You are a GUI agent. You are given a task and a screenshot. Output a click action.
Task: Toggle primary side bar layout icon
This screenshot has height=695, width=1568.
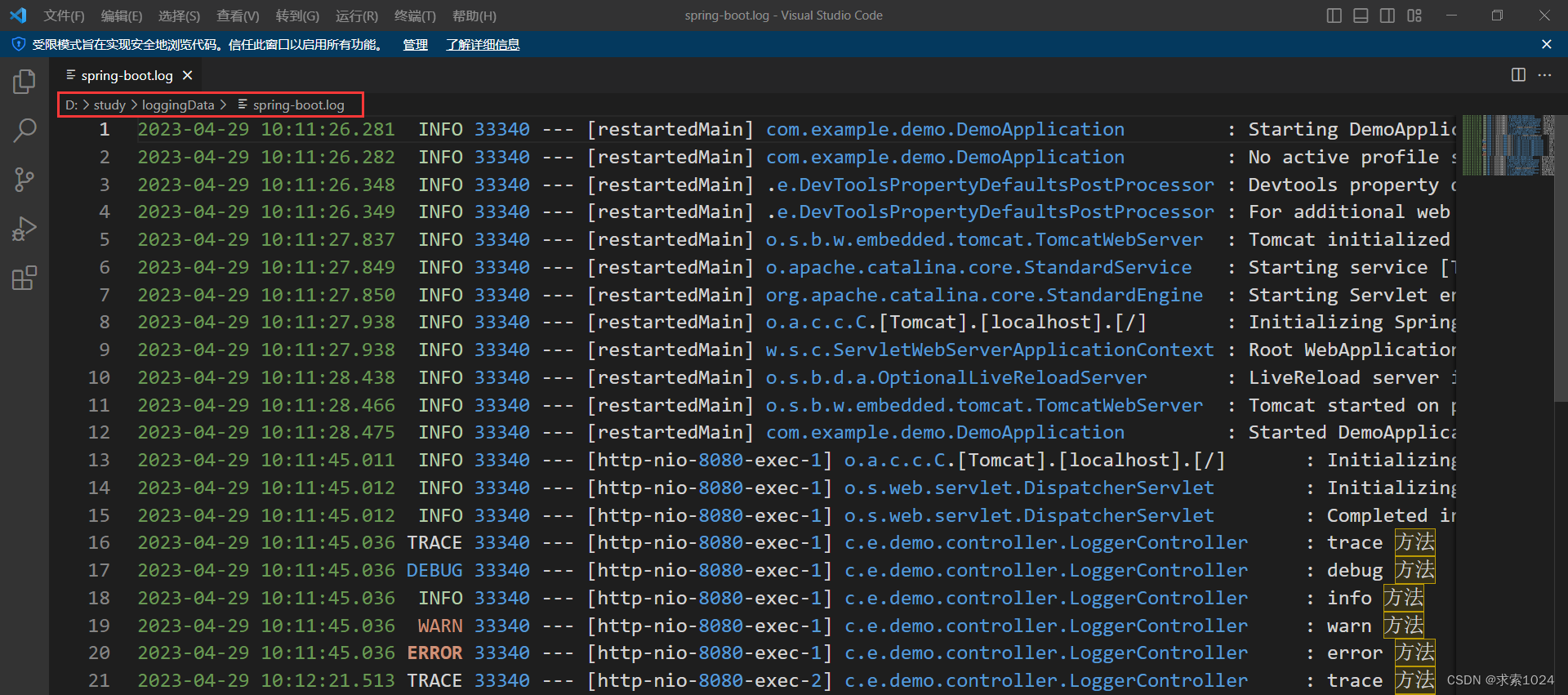click(x=1334, y=16)
